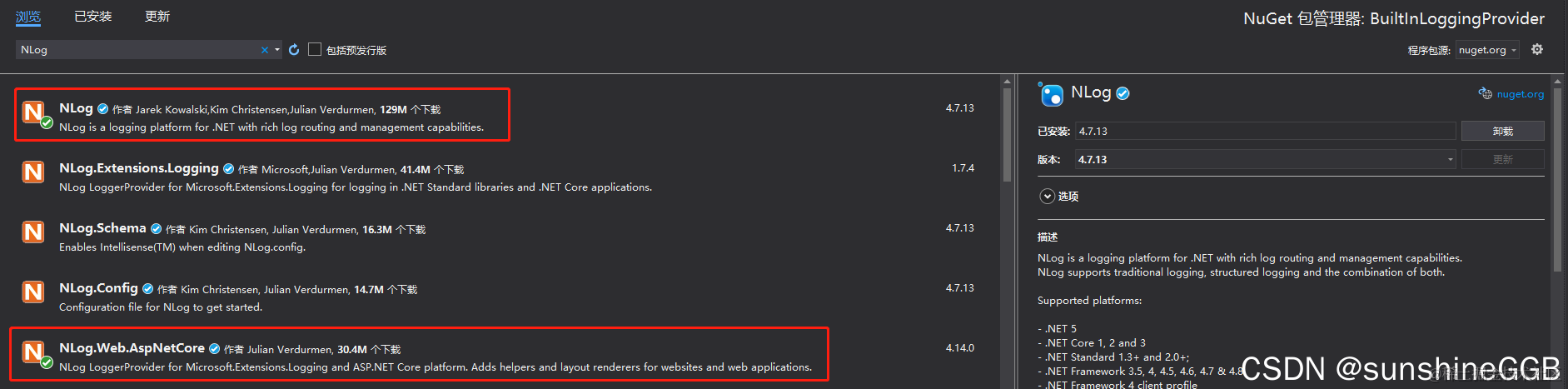Image resolution: width=1568 pixels, height=389 pixels.
Task: Click the NLog.Extensions.Logging package title
Action: (x=138, y=168)
